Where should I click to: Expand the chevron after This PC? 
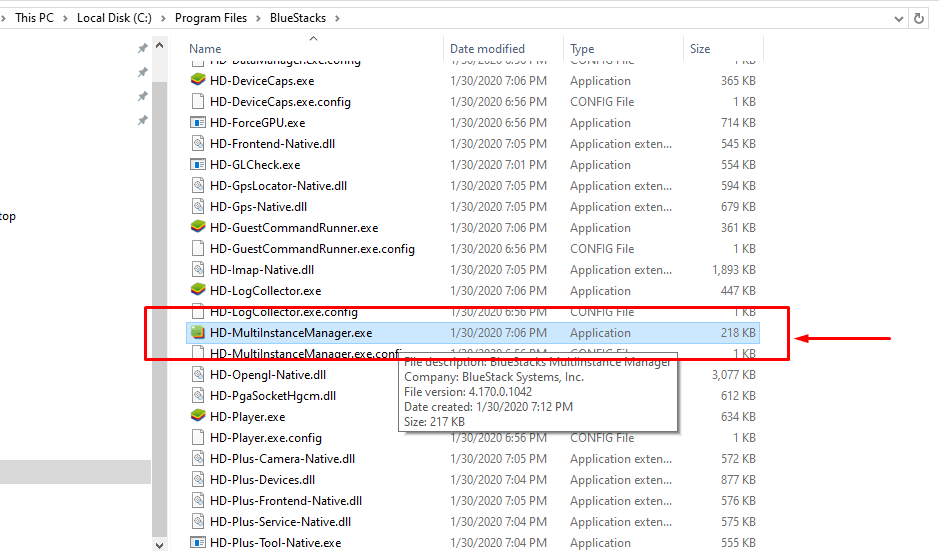pyautogui.click(x=65, y=19)
